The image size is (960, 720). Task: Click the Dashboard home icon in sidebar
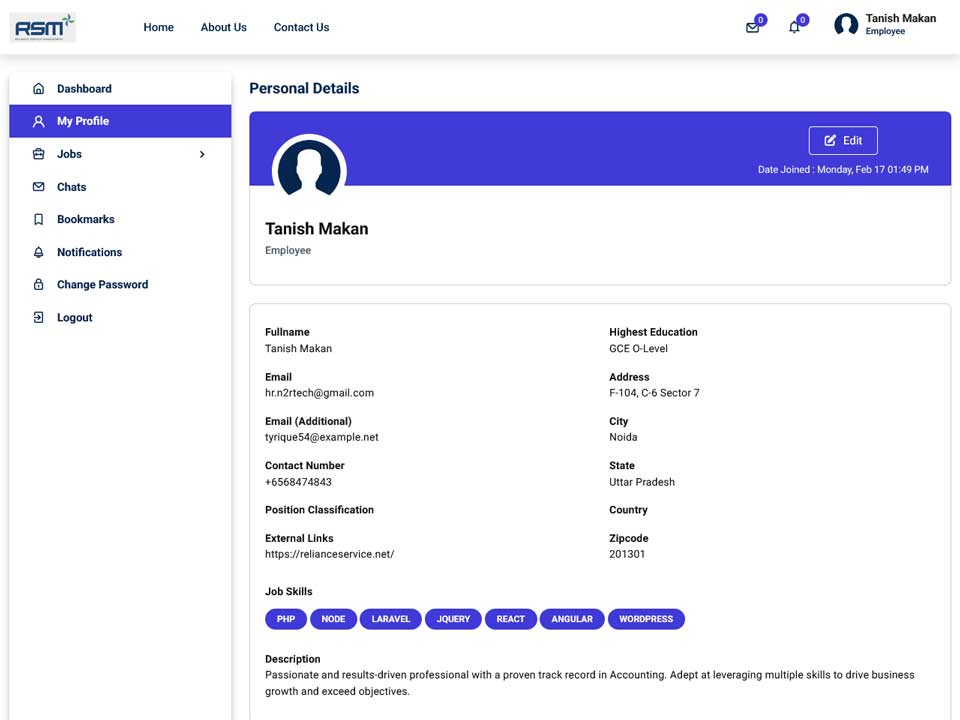(39, 89)
